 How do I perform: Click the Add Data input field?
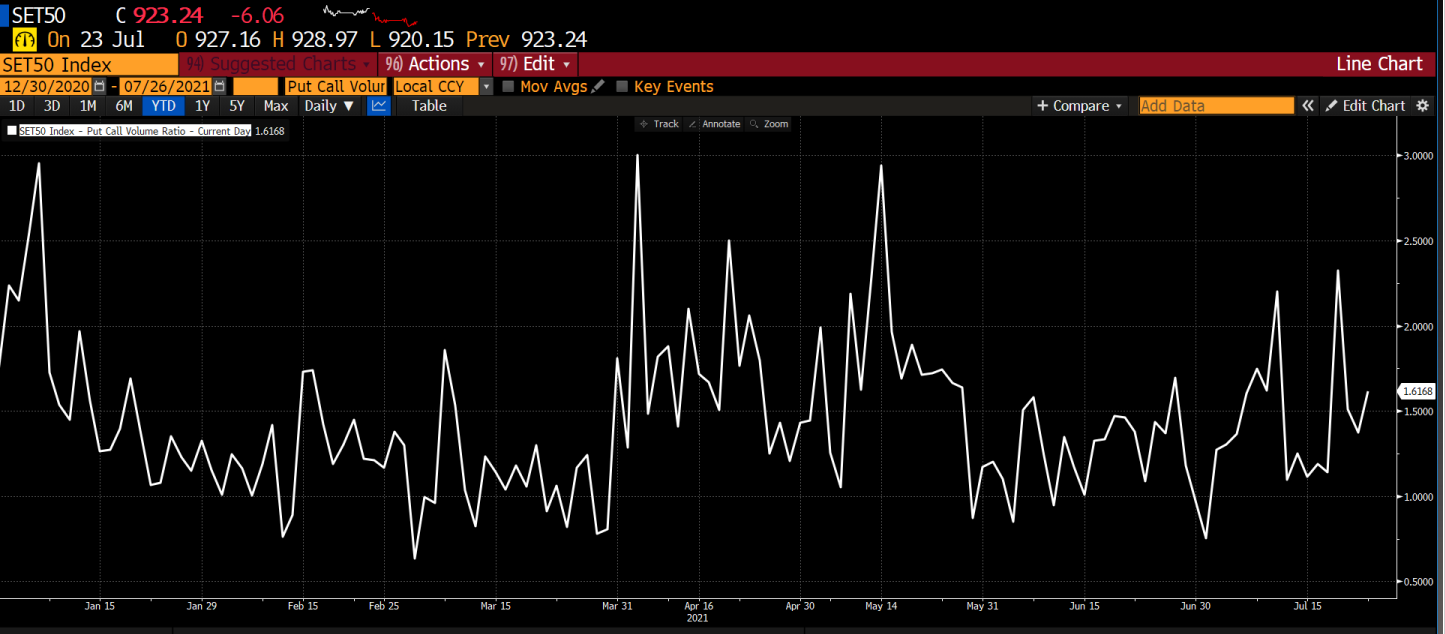pos(1215,105)
